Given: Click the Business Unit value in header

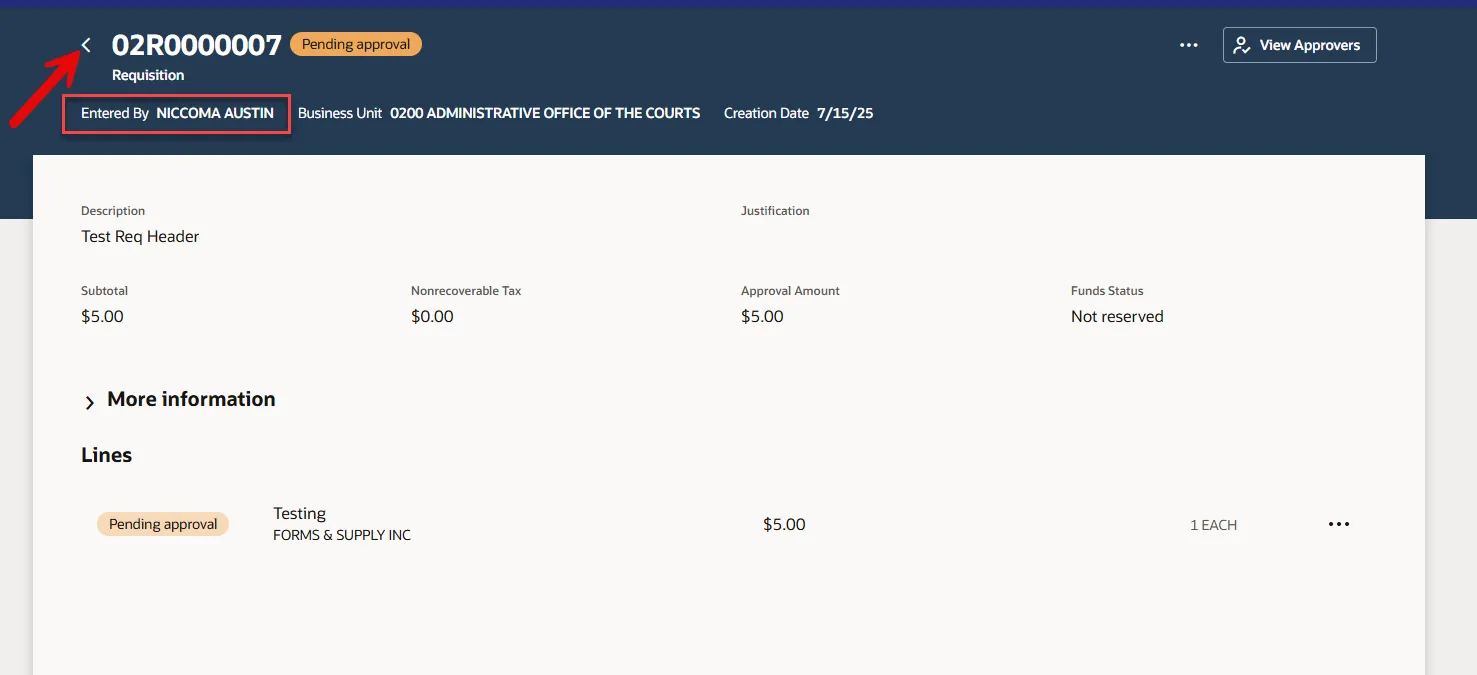Looking at the screenshot, I should 545,113.
